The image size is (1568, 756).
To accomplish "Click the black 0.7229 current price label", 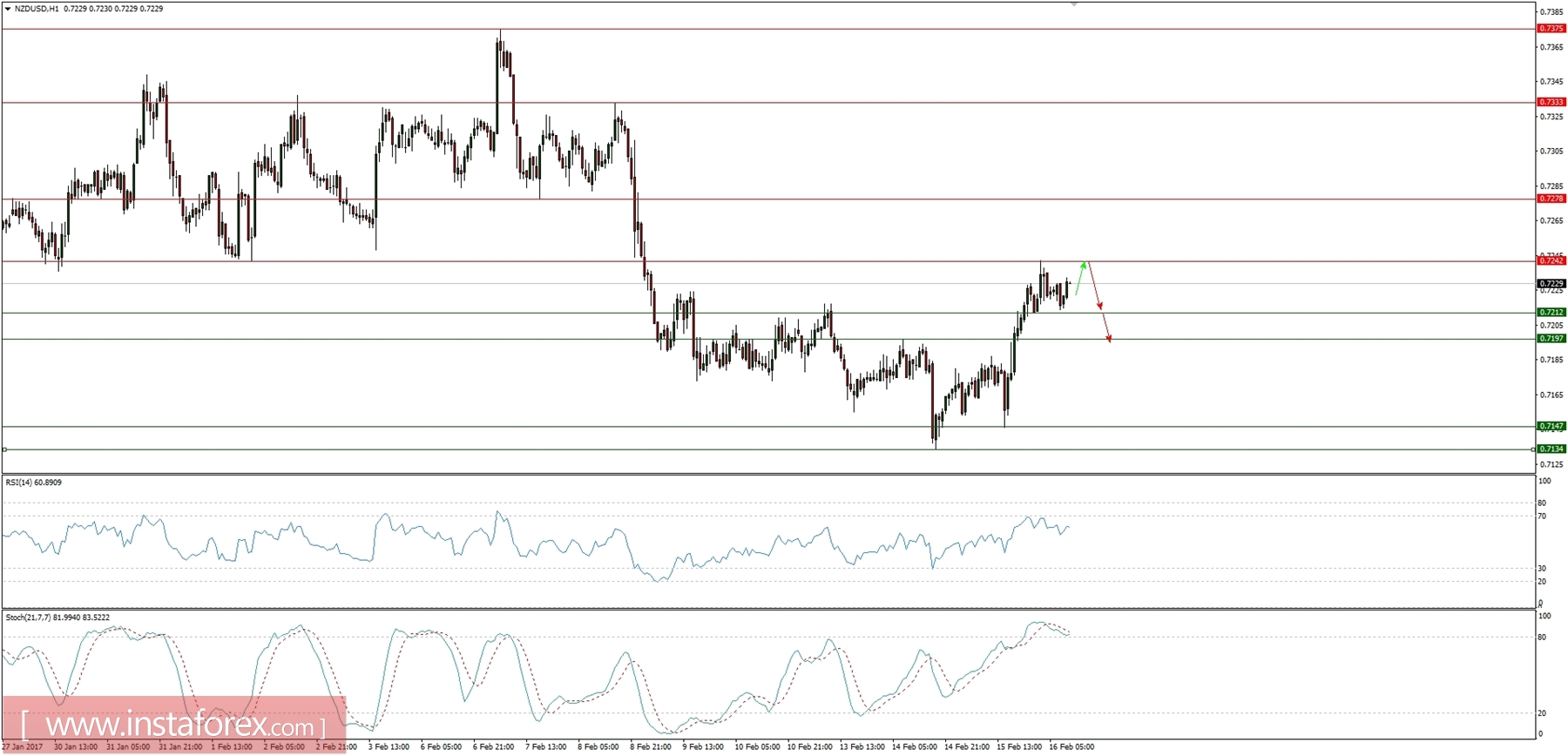I will pyautogui.click(x=1551, y=283).
